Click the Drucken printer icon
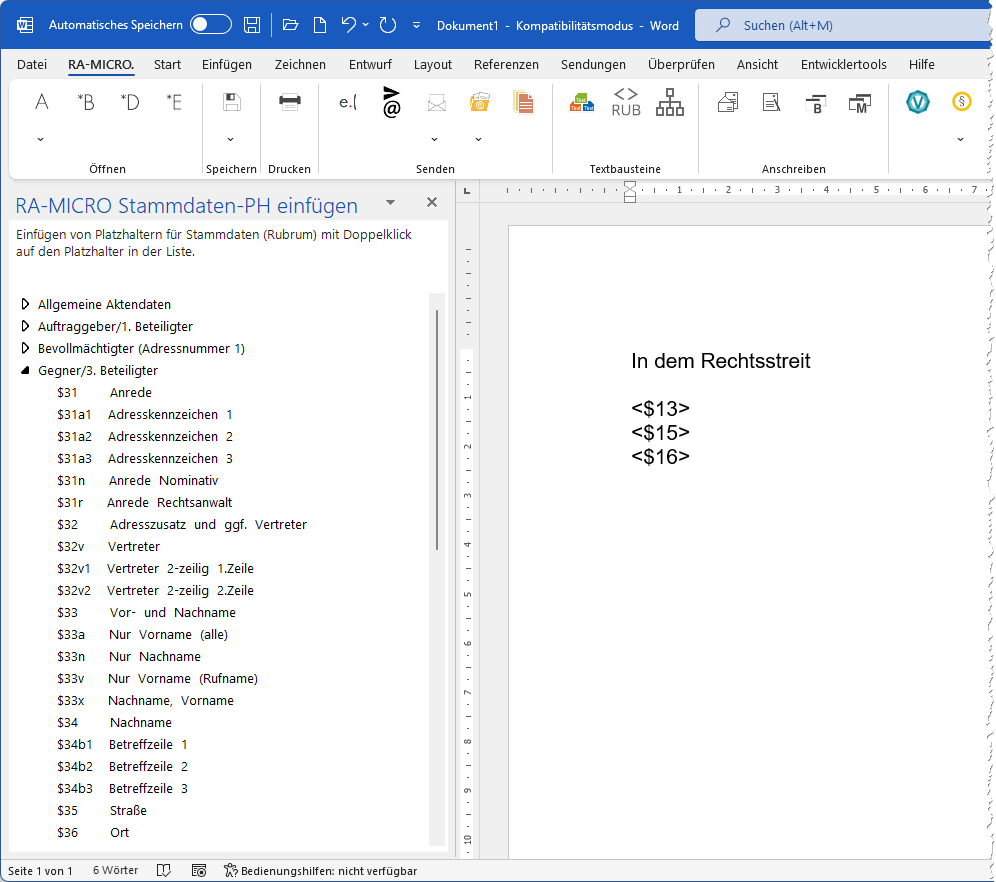Screen dimensions: 996x882 290,102
